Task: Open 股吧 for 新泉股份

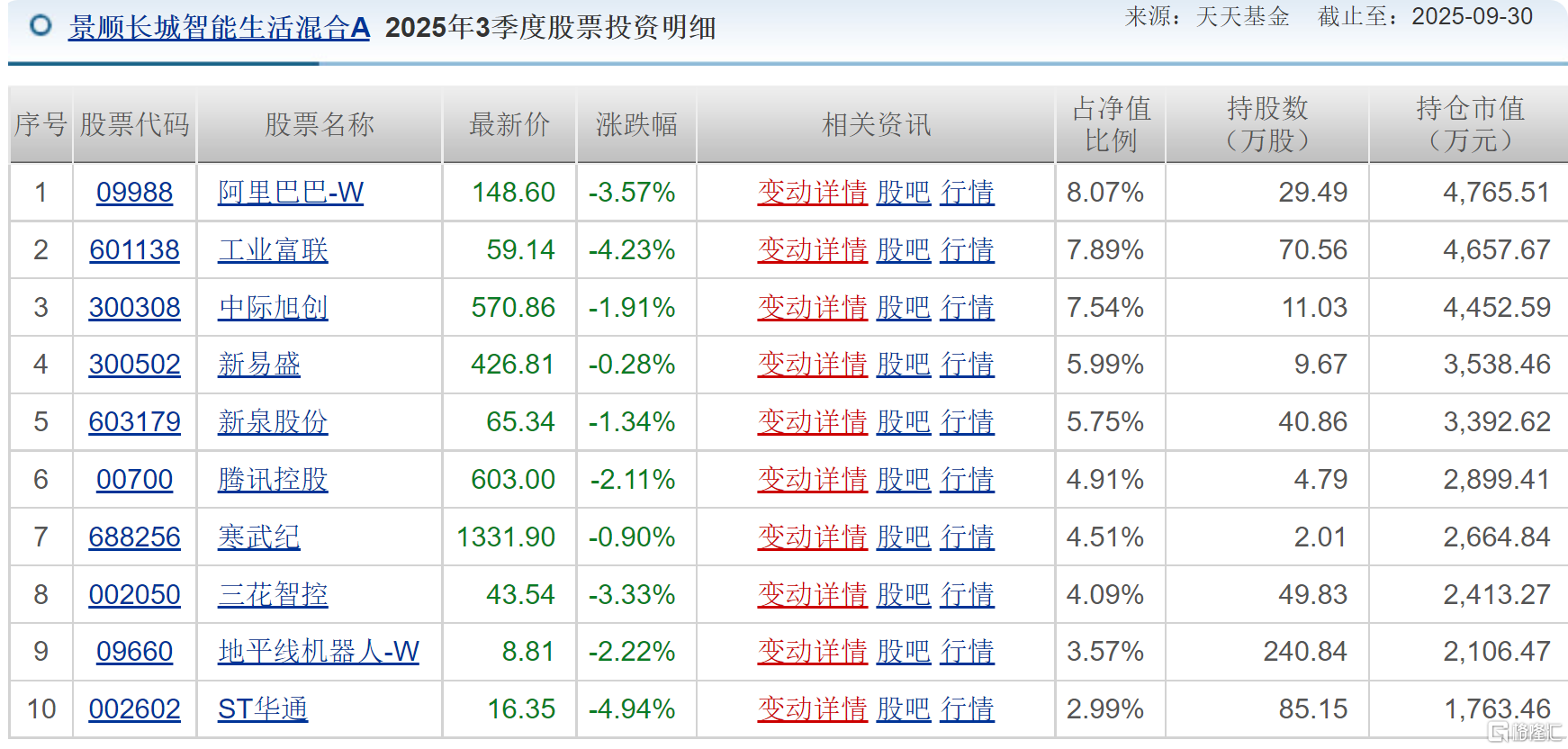Action: 904,422
